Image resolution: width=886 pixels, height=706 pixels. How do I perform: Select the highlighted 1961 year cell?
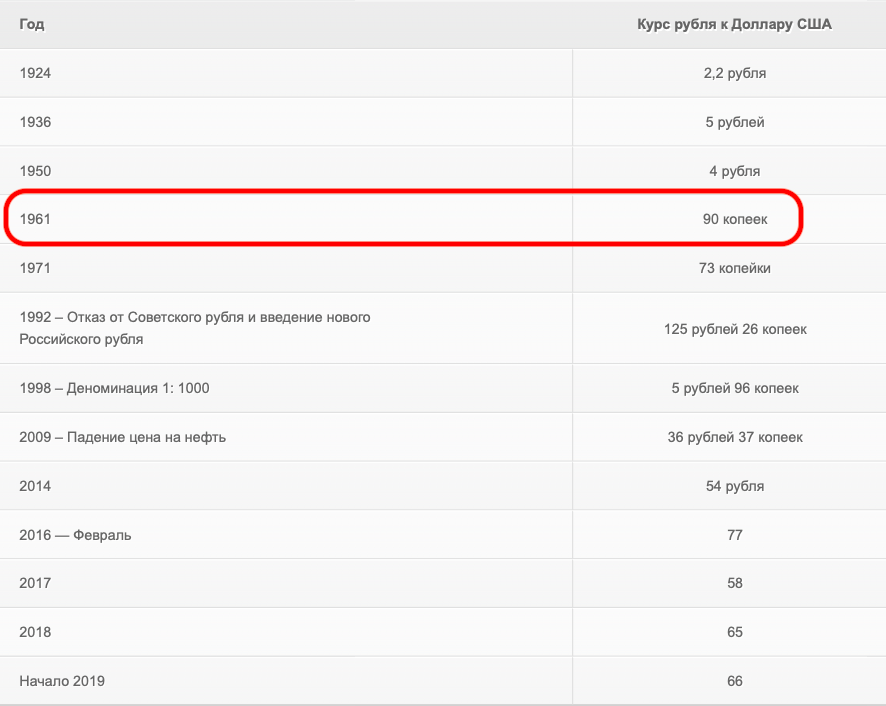pyautogui.click(x=35, y=219)
